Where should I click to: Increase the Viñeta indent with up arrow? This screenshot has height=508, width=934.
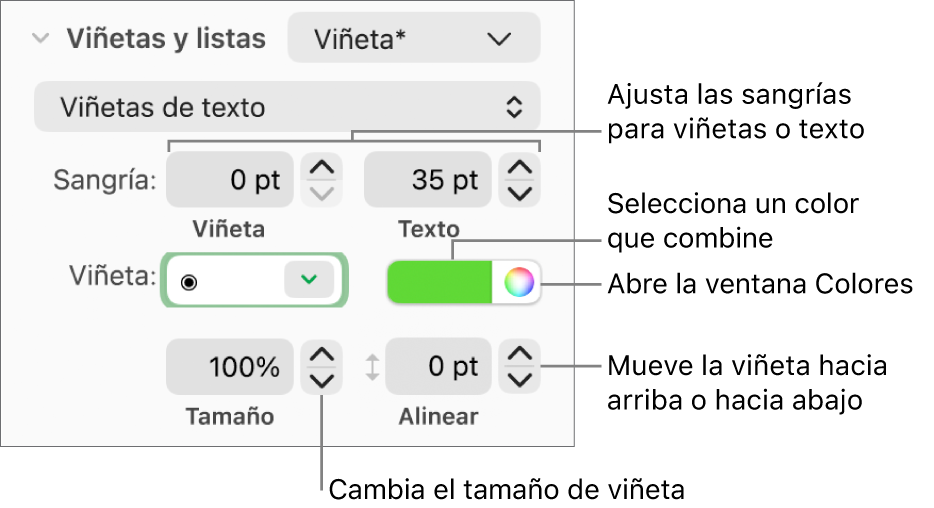321,168
